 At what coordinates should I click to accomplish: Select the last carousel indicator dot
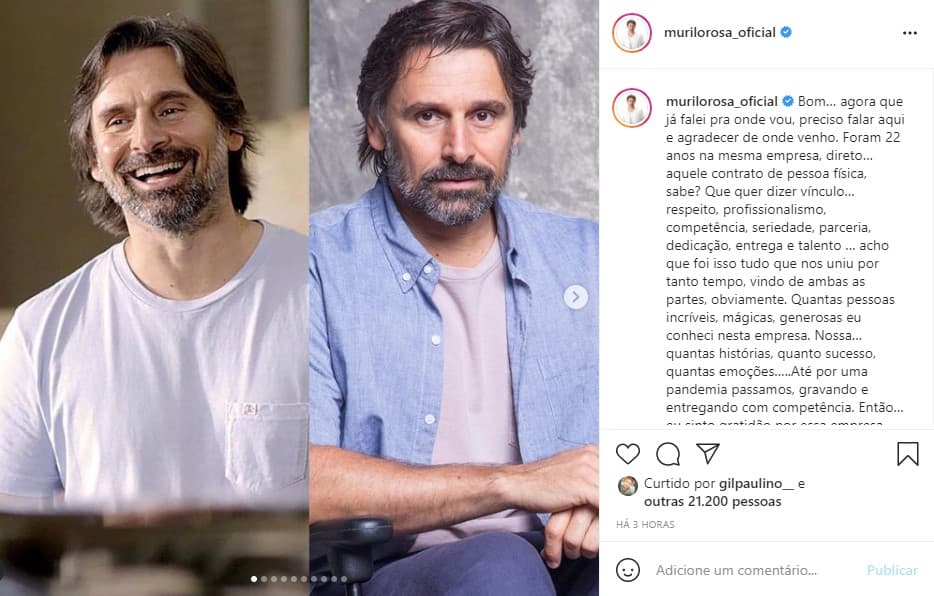tap(344, 579)
